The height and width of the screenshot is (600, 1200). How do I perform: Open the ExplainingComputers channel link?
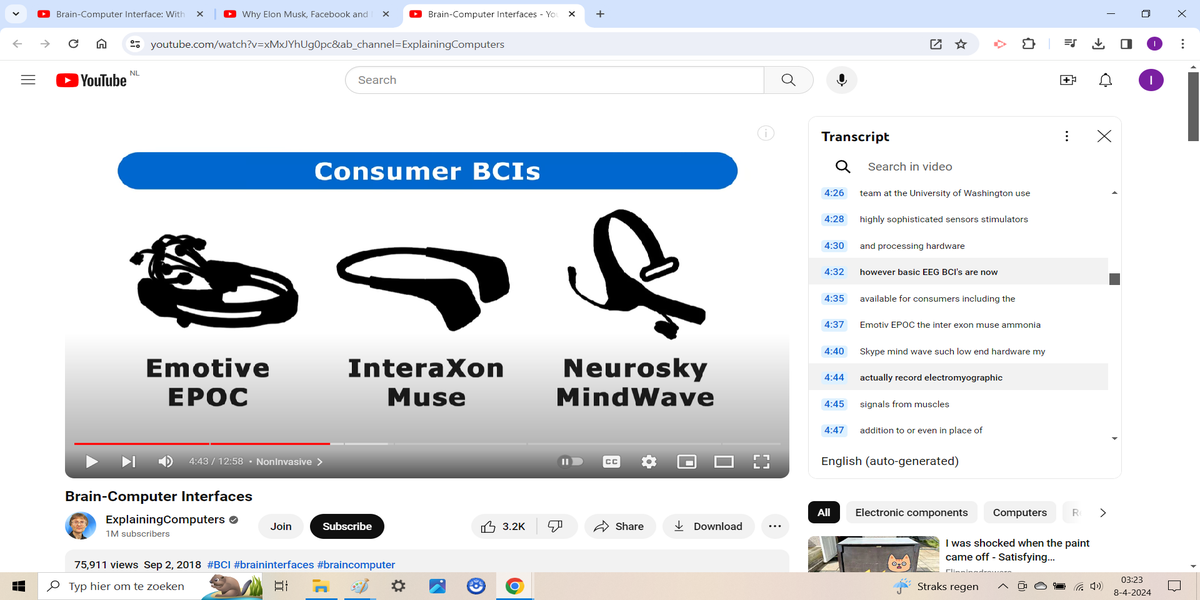(x=166, y=520)
